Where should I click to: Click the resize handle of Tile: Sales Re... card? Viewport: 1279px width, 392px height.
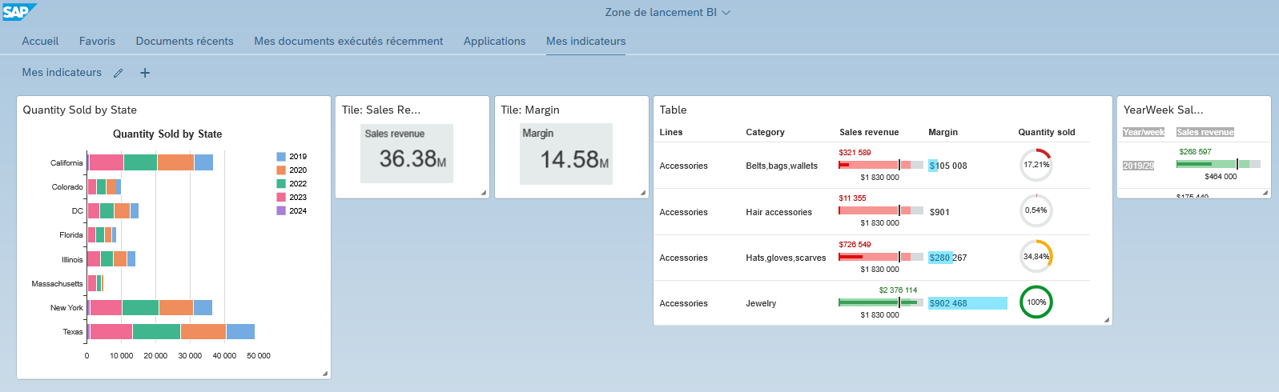[x=483, y=192]
